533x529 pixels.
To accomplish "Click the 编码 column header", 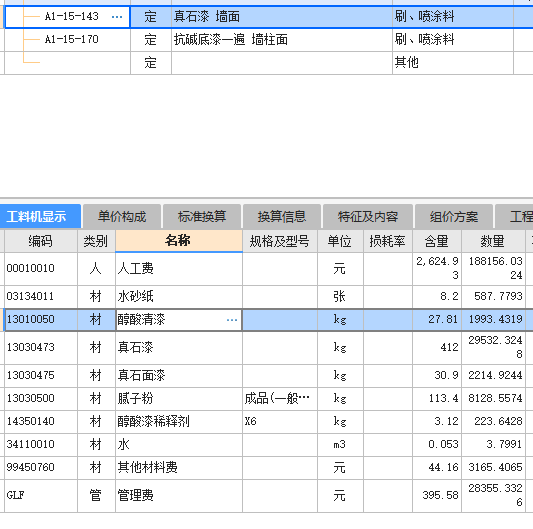I will point(41,241).
